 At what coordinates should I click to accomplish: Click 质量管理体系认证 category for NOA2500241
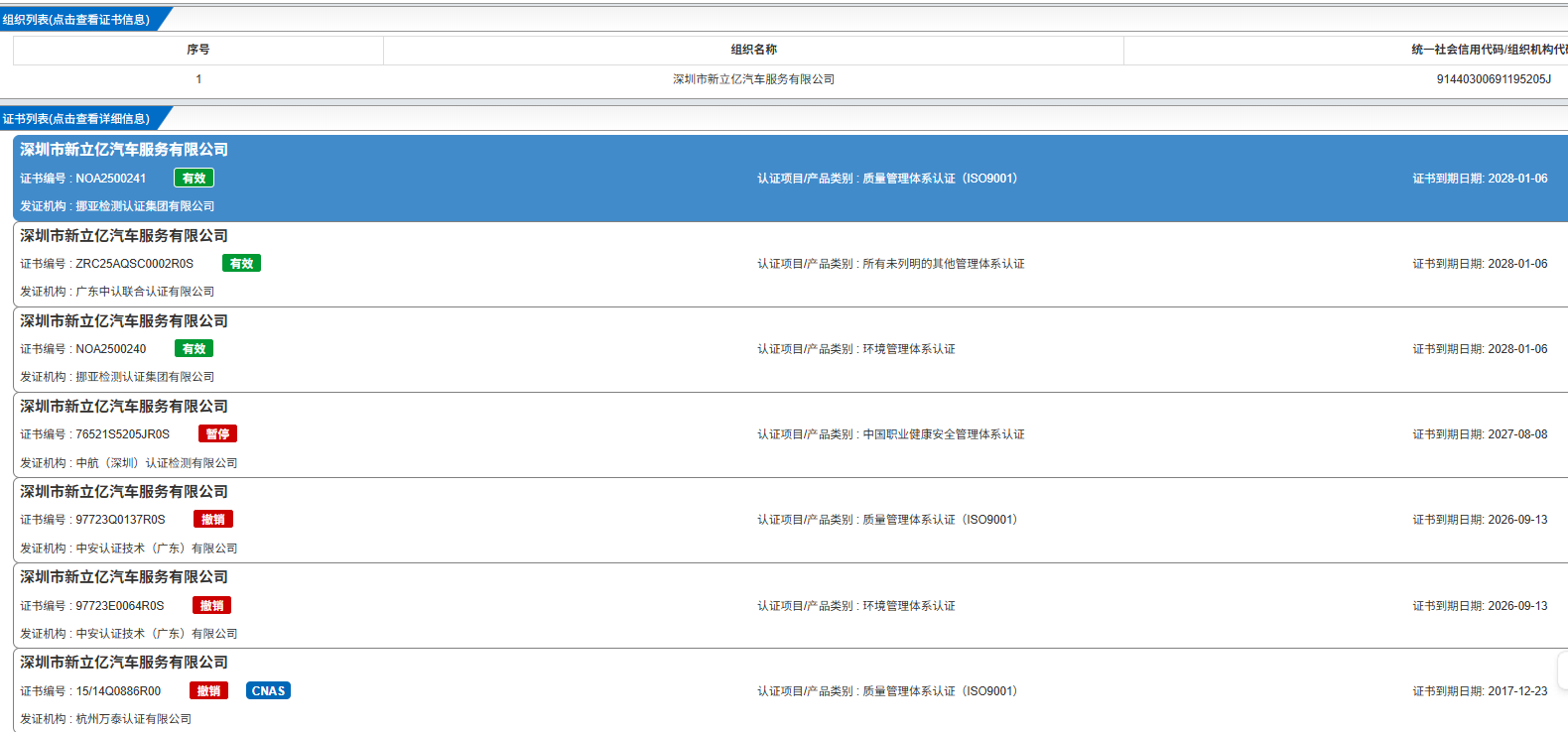[x=940, y=179]
